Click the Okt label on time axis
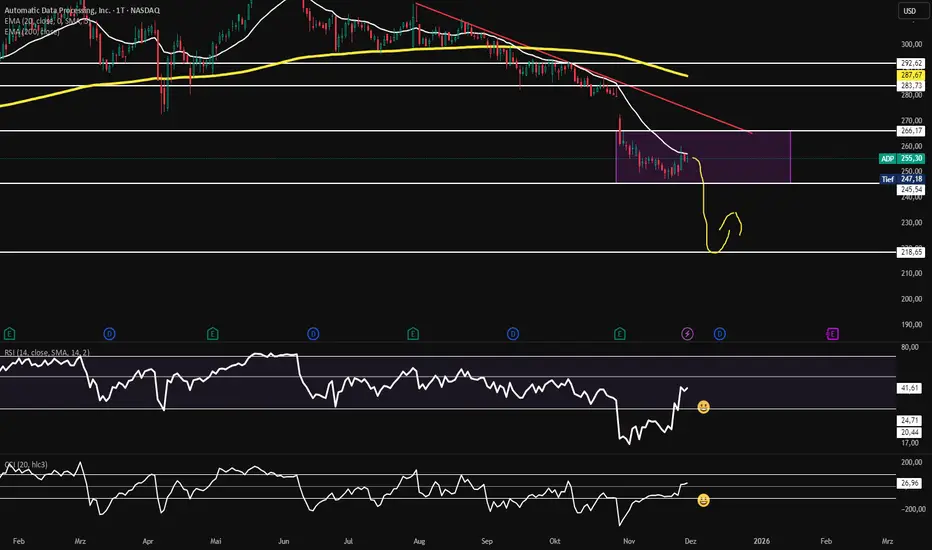The width and height of the screenshot is (932, 550). [555, 541]
